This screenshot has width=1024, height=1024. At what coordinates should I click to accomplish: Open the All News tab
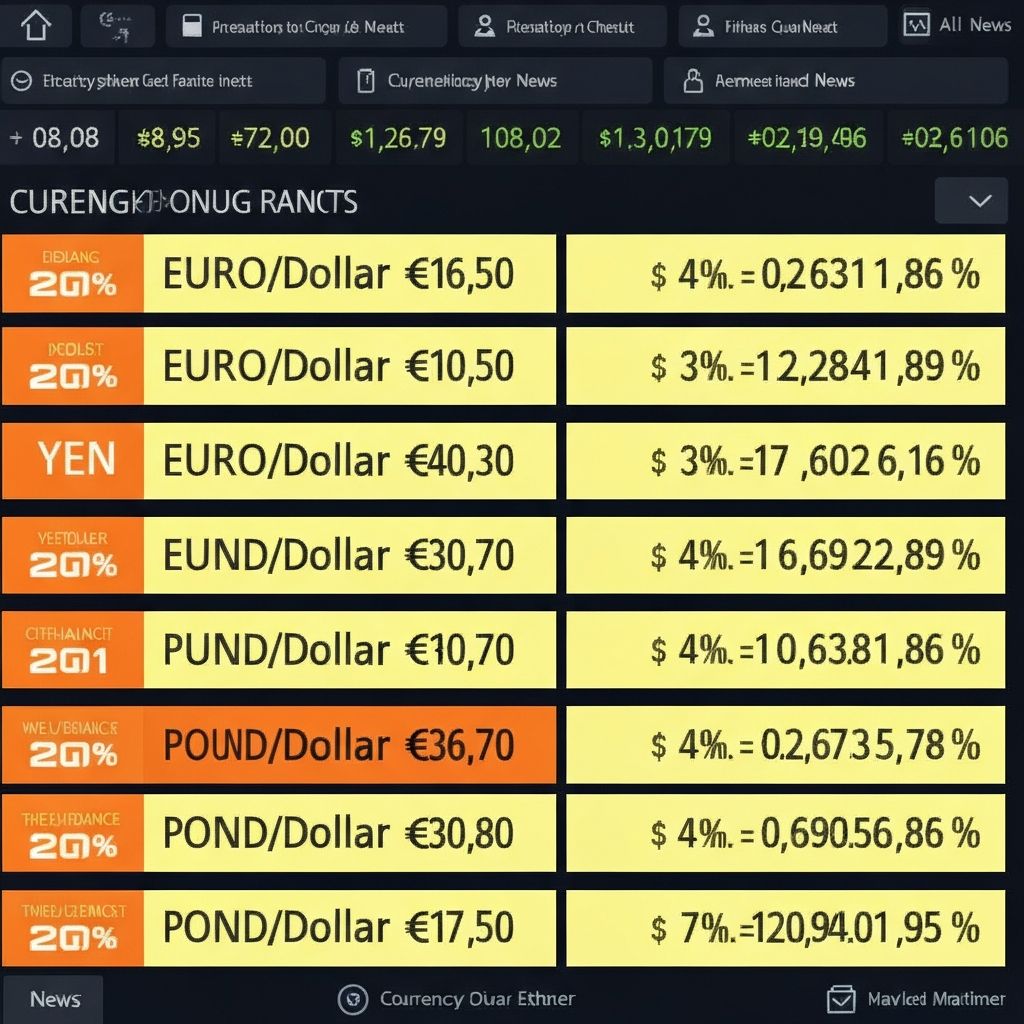pyautogui.click(x=957, y=25)
